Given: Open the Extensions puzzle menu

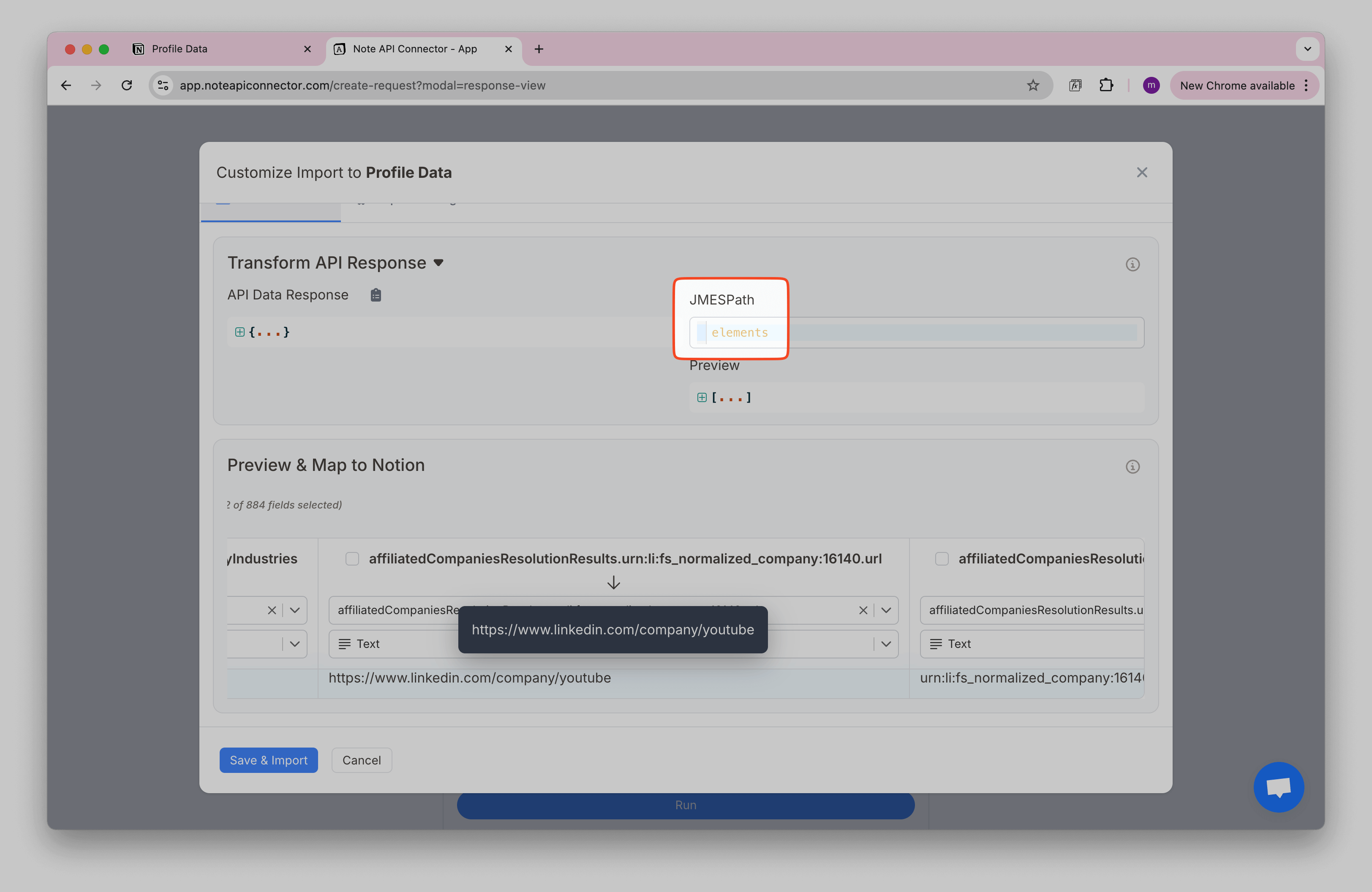Looking at the screenshot, I should [1106, 85].
